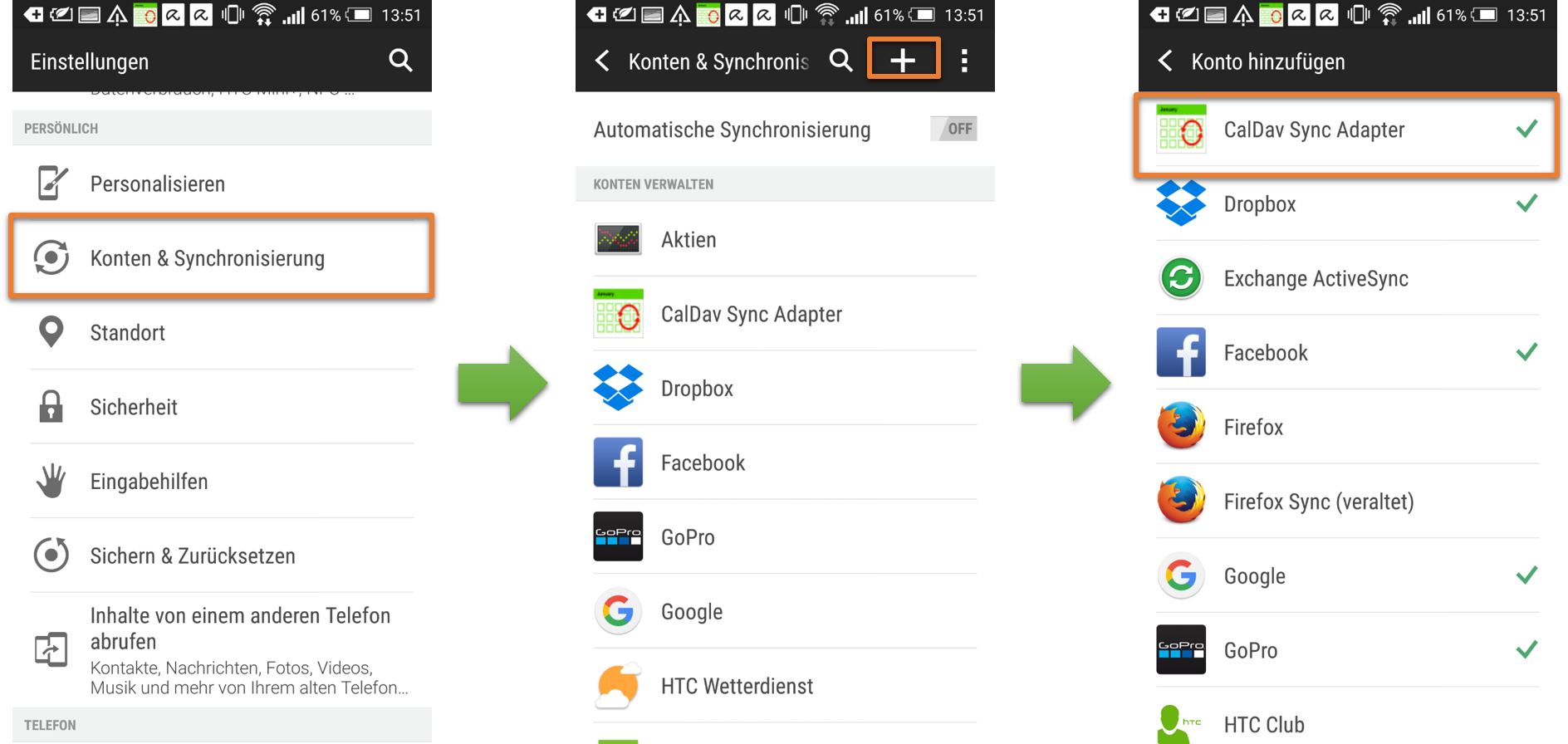Image resolution: width=1568 pixels, height=744 pixels.
Task: Open Aktien account in managed list
Action: pyautogui.click(x=785, y=239)
